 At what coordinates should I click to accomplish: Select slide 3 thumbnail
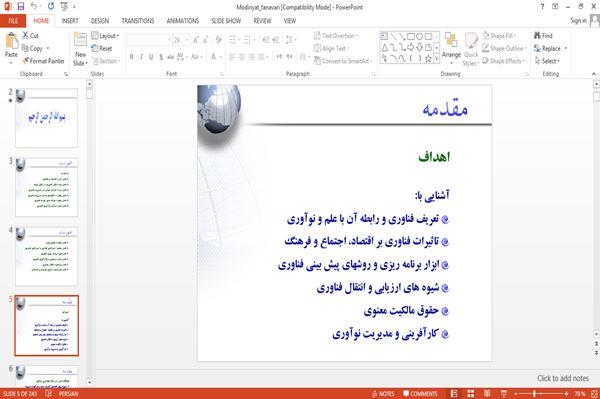tap(47, 187)
